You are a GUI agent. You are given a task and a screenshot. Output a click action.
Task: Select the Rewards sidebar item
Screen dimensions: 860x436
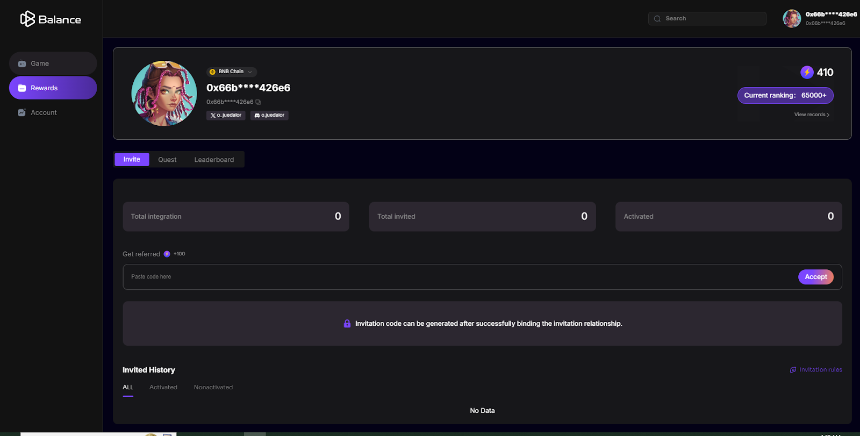click(53, 88)
